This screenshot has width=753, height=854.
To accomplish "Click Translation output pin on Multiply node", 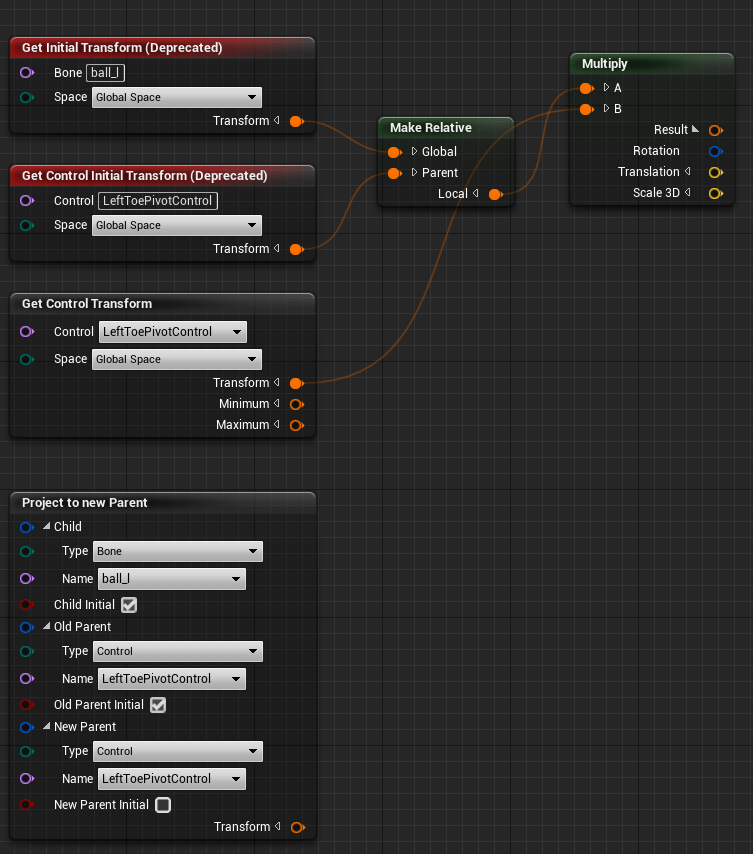I will (x=716, y=173).
